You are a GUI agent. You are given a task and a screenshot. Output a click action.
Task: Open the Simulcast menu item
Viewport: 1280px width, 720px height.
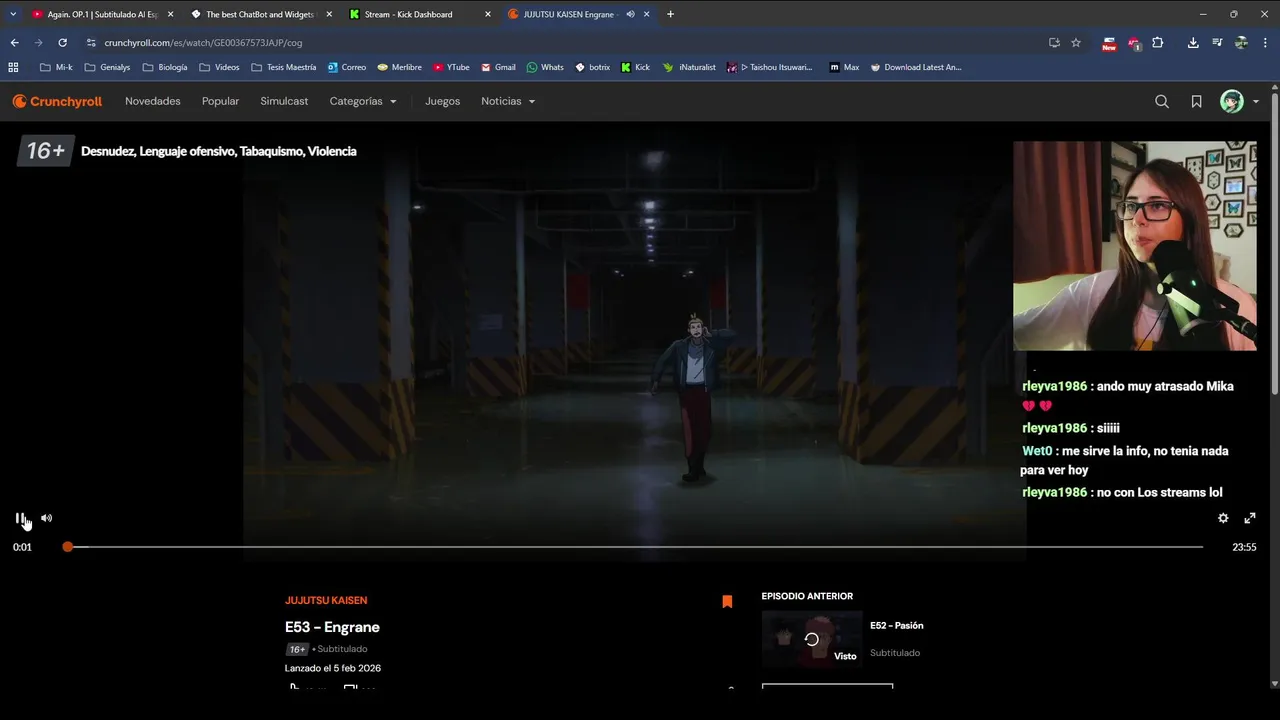point(284,101)
